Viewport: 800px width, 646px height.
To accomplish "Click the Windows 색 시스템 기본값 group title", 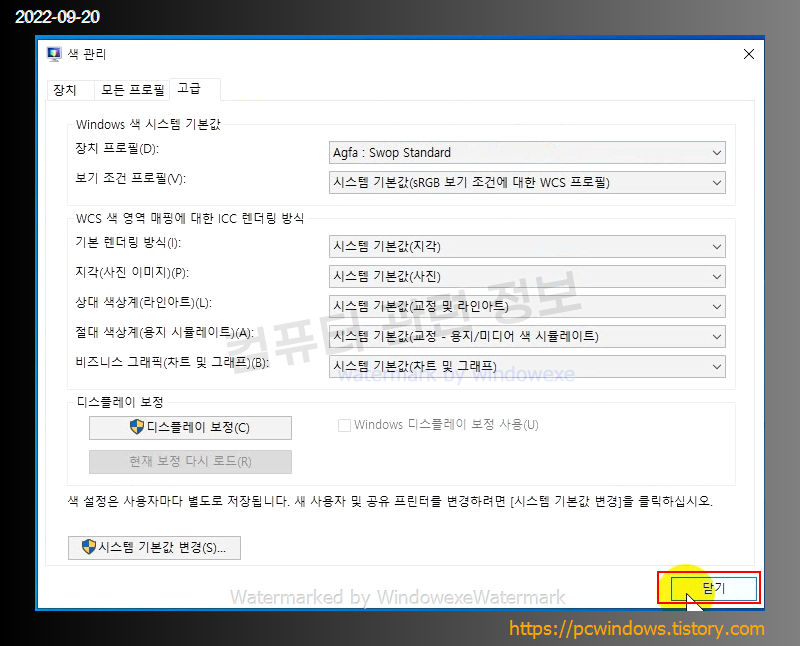I will point(148,125).
